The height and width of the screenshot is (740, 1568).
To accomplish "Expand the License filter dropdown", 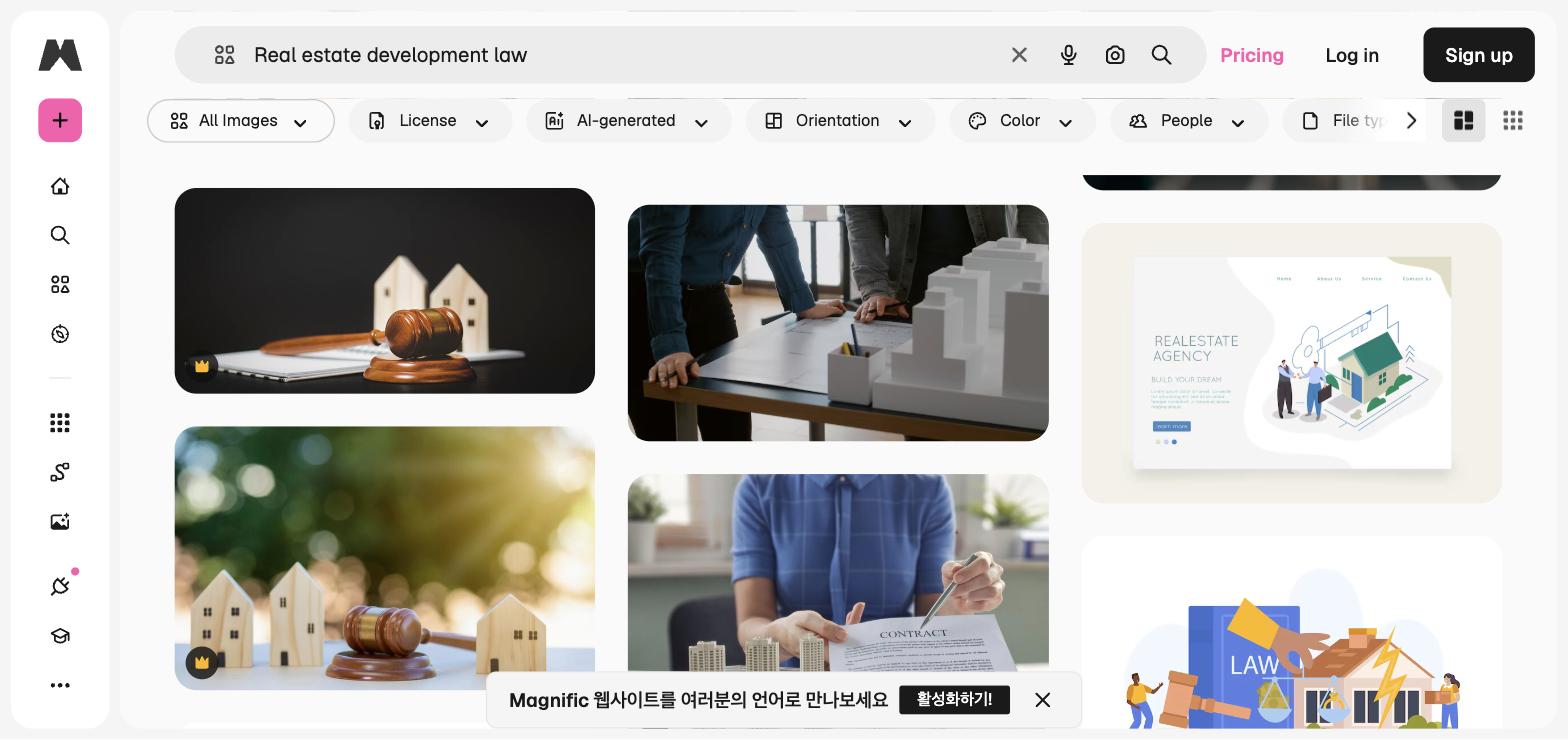I will pyautogui.click(x=430, y=121).
